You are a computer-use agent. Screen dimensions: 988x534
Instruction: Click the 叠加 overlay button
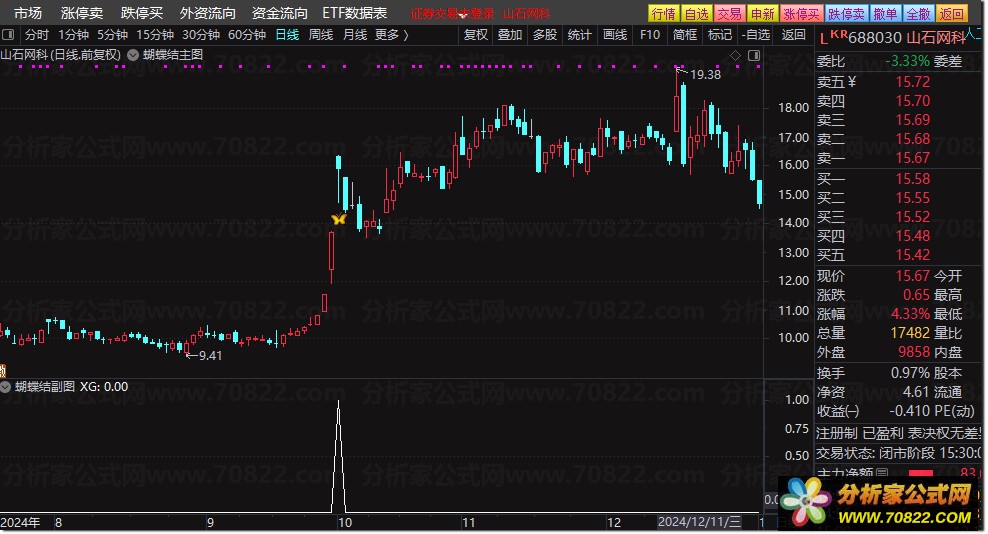510,35
